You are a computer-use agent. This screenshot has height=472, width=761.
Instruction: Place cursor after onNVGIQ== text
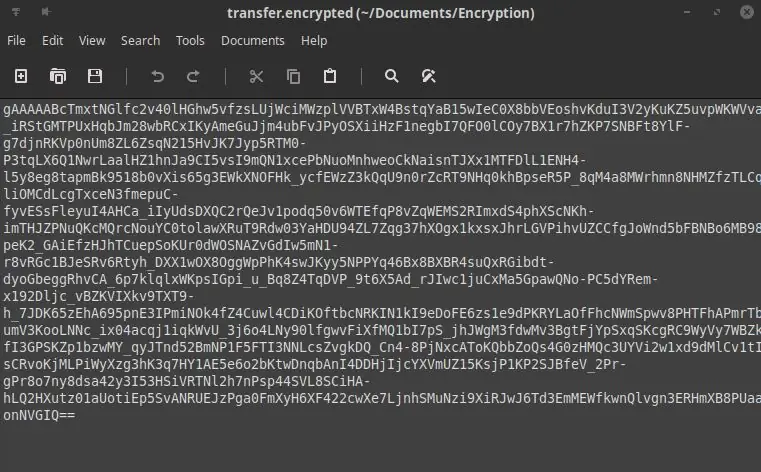tap(76, 415)
